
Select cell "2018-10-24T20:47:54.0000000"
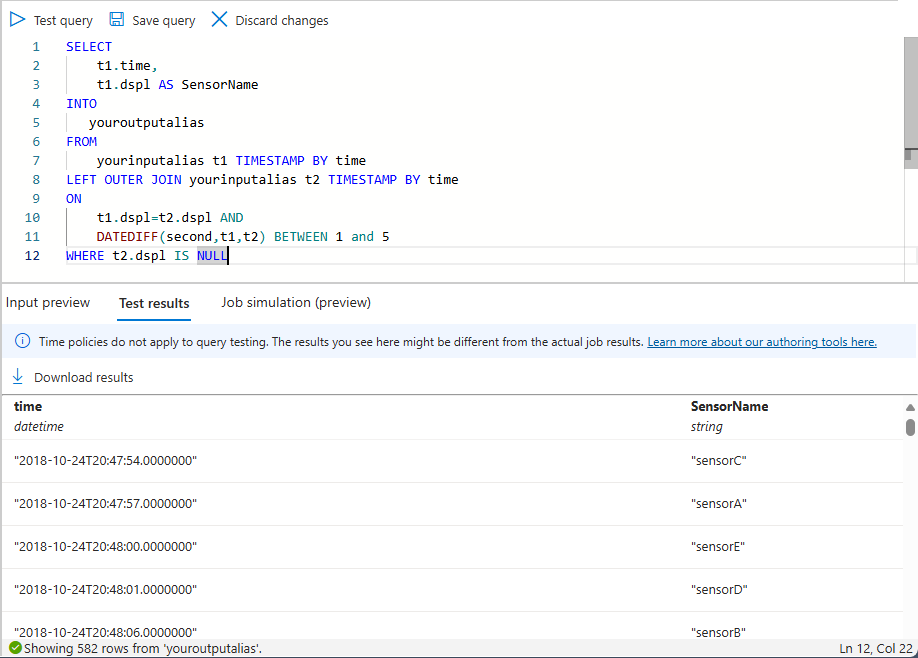105,461
